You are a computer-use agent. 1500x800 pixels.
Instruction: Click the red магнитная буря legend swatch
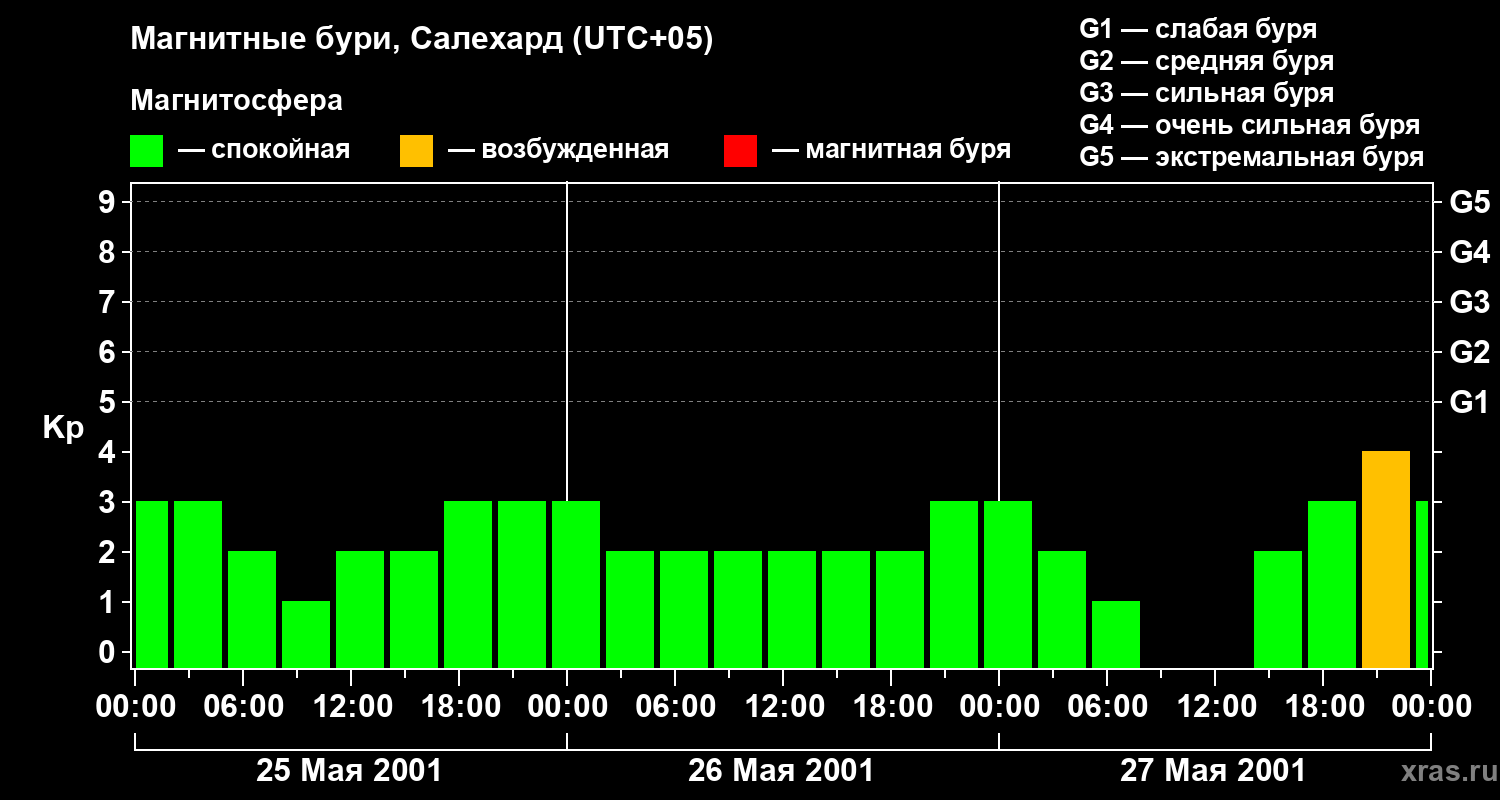(x=740, y=151)
